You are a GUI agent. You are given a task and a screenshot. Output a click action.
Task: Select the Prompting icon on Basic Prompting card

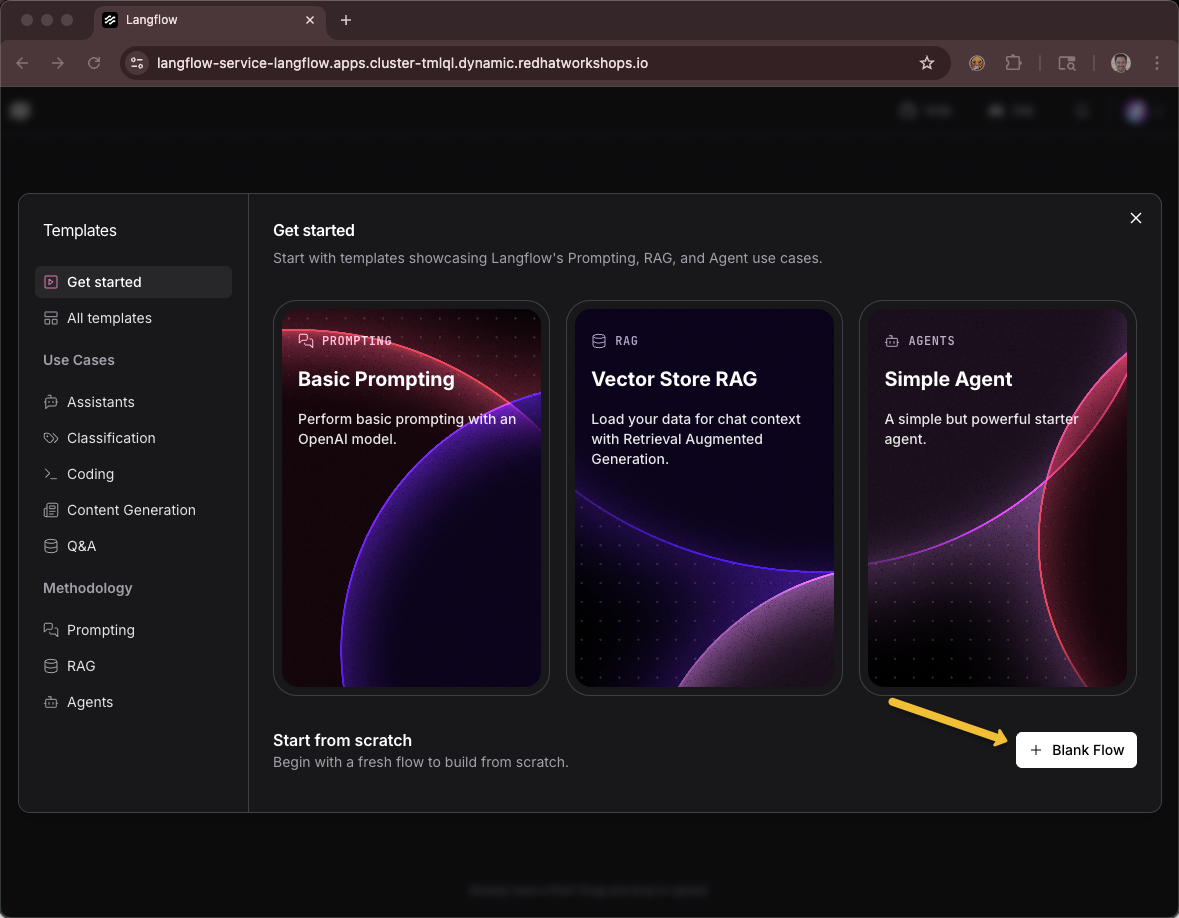pos(306,340)
